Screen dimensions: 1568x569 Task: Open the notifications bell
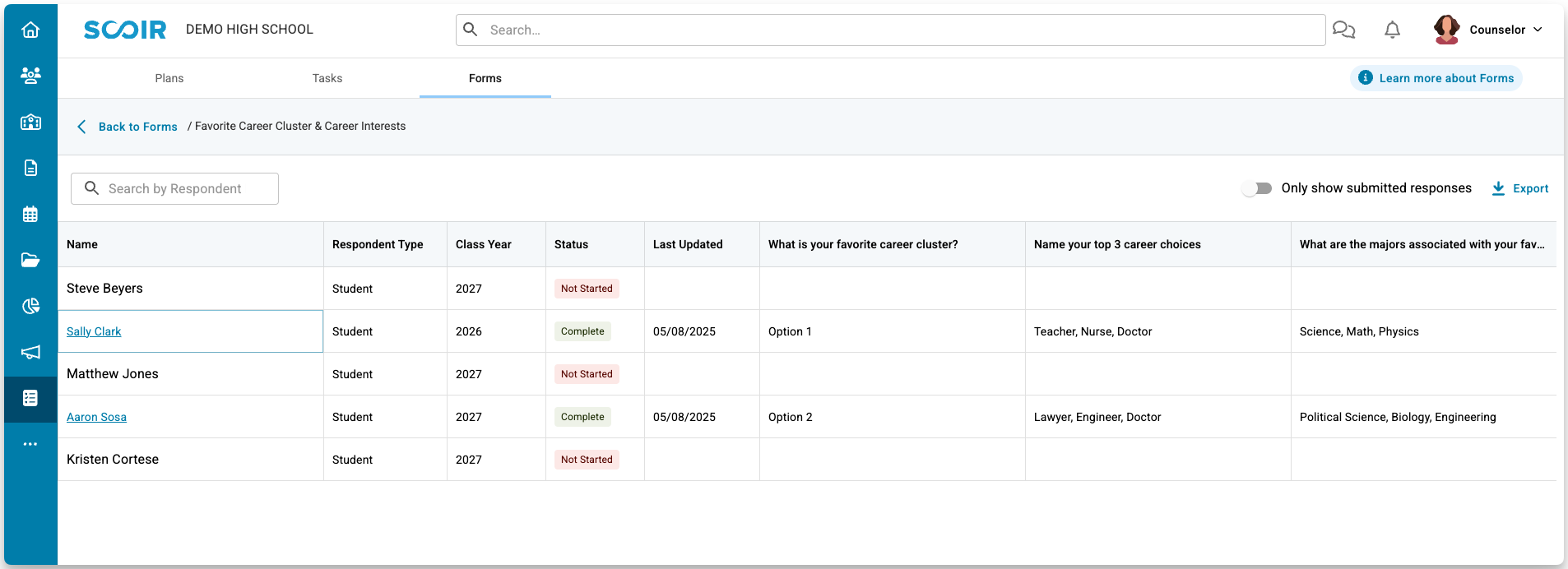(x=1392, y=30)
